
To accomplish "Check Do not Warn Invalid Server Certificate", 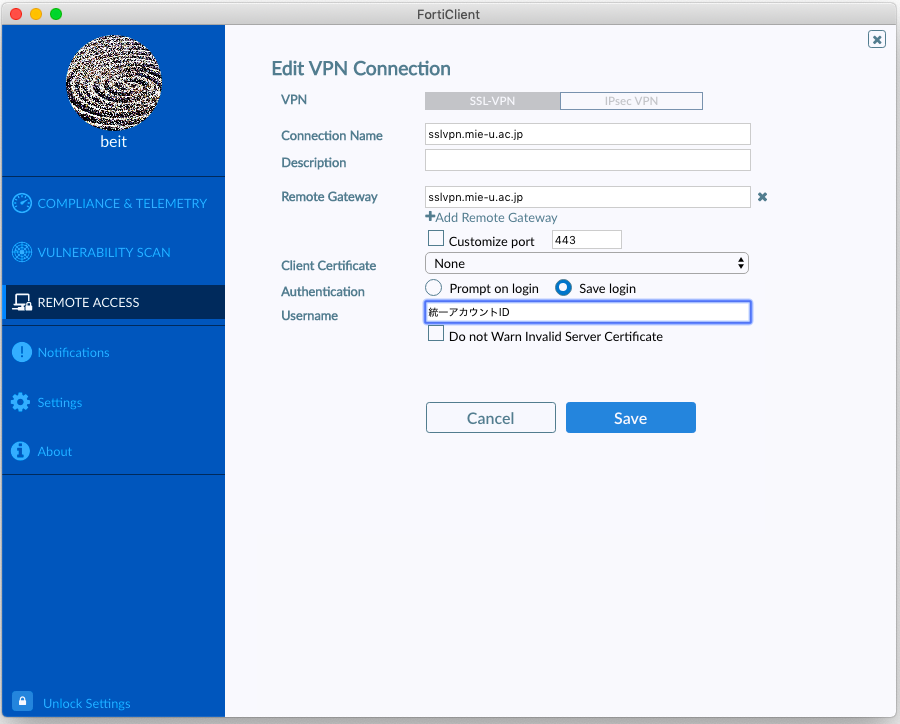I will click(x=436, y=333).
